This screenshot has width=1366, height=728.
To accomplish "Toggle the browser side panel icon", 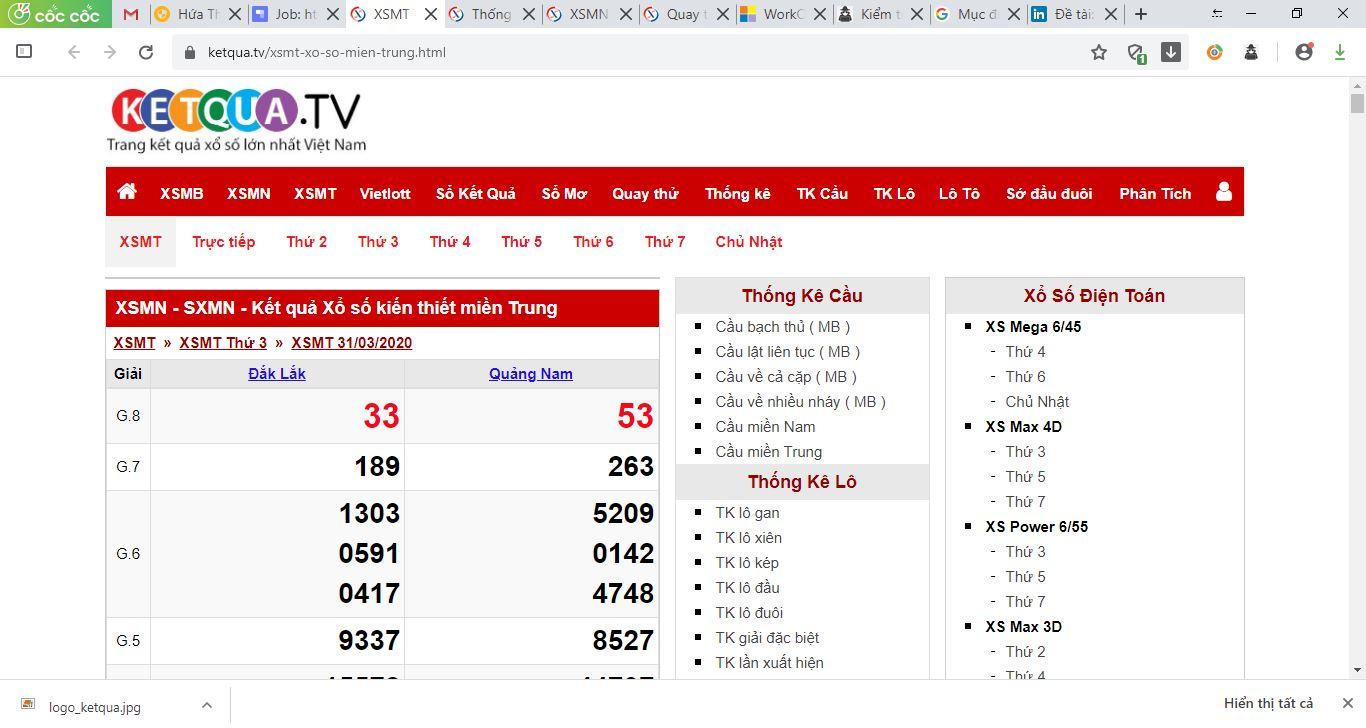I will tap(24, 52).
